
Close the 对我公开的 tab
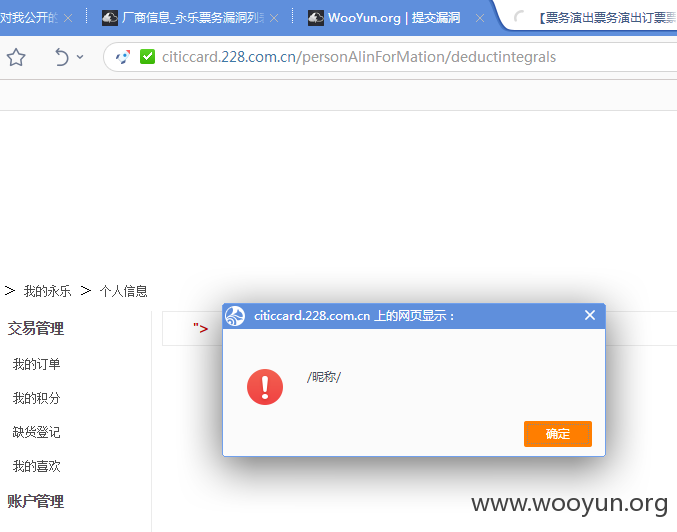[68, 18]
